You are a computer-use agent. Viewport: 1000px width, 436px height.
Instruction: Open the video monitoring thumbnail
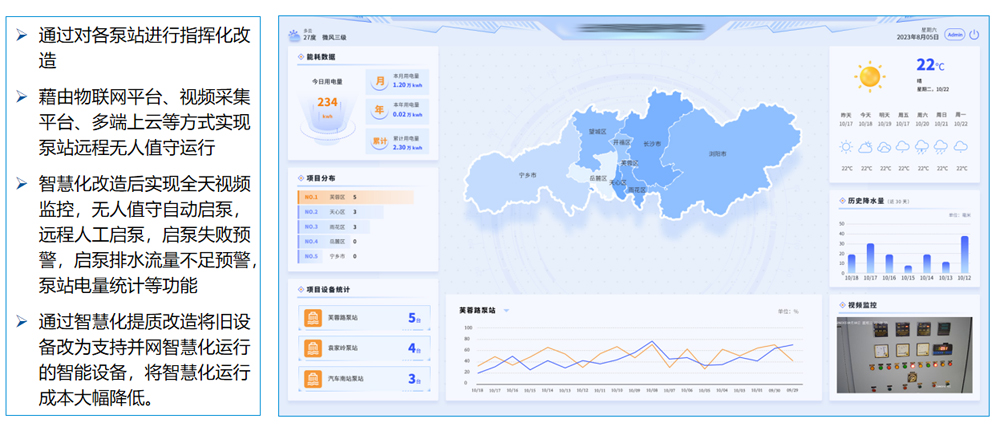902,357
